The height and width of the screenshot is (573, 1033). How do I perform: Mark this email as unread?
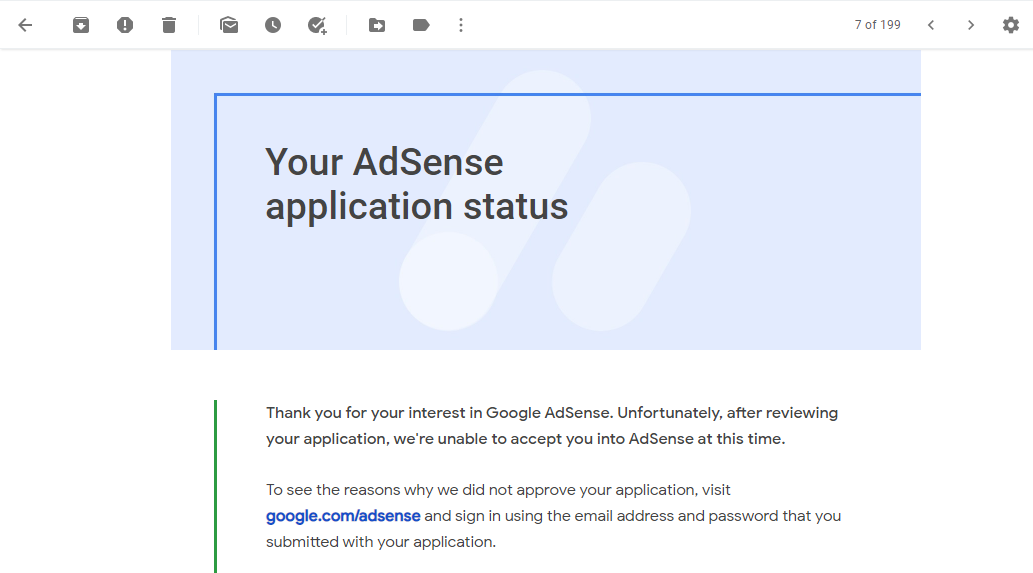click(x=229, y=25)
